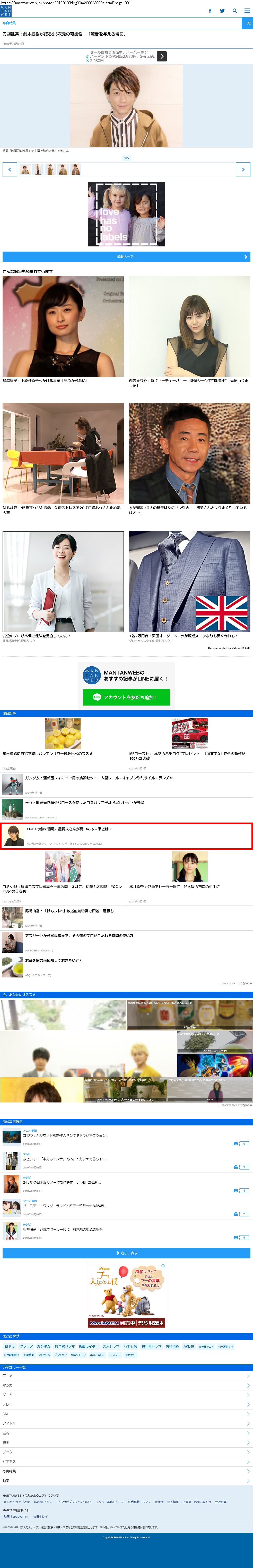Open the ガンダム 連邦軍フィギュア article
Screen dimensions: 253x1568
point(127,785)
